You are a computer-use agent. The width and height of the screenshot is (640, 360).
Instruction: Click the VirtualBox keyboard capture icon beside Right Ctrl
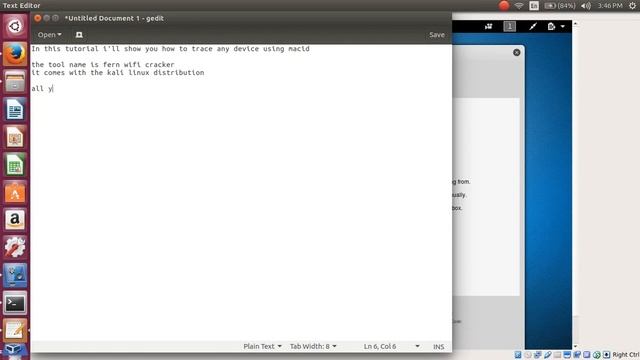click(606, 355)
